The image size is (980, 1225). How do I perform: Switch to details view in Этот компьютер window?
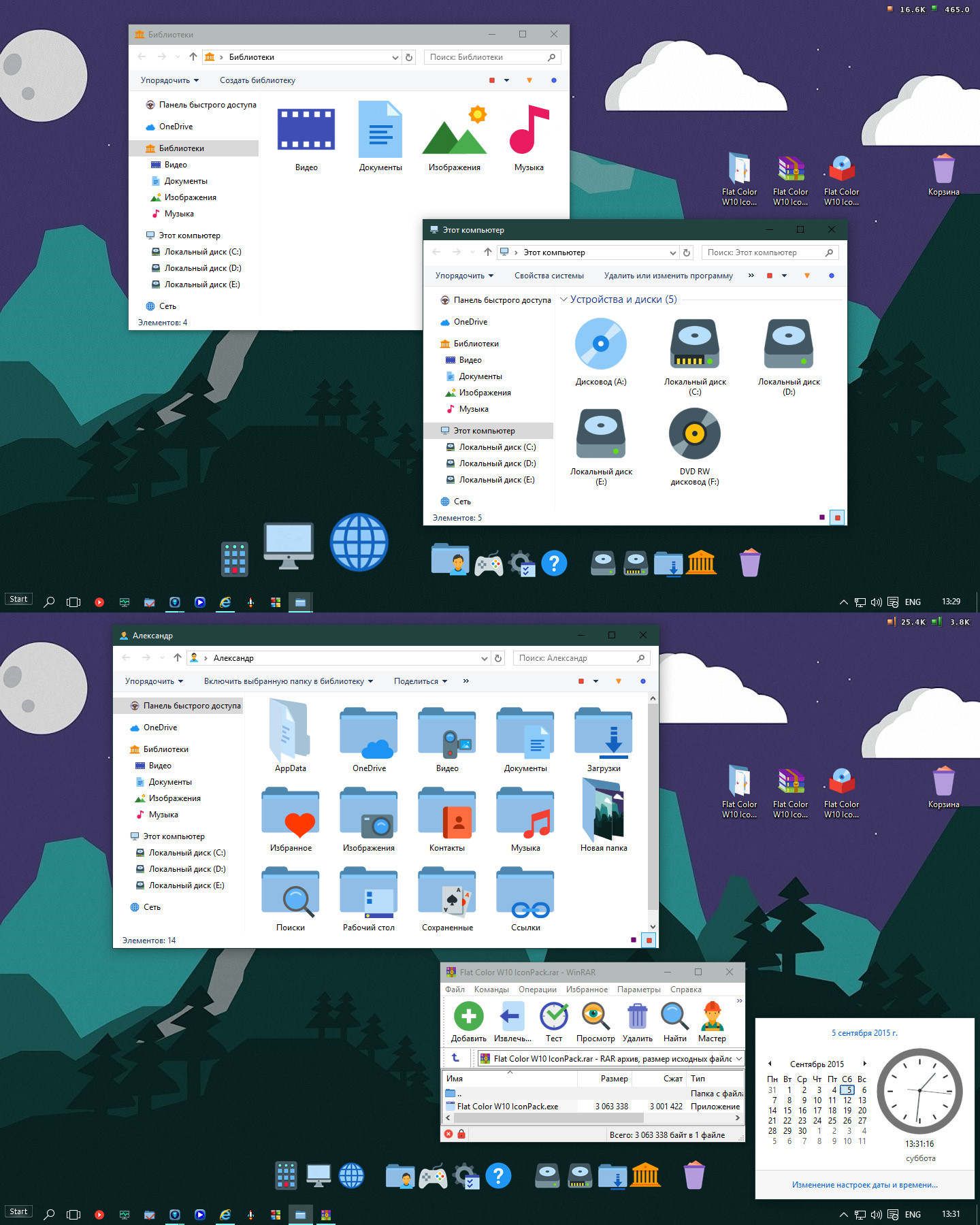point(822,517)
